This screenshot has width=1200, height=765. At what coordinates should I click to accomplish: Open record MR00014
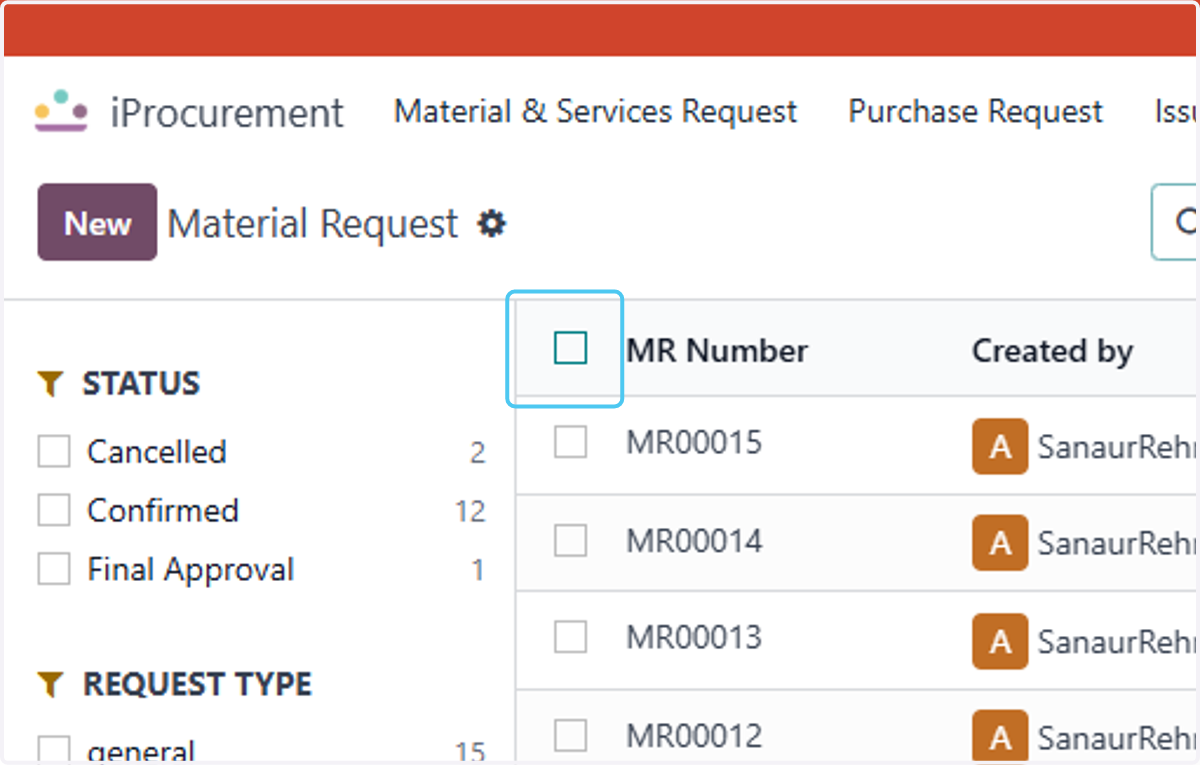coord(694,541)
